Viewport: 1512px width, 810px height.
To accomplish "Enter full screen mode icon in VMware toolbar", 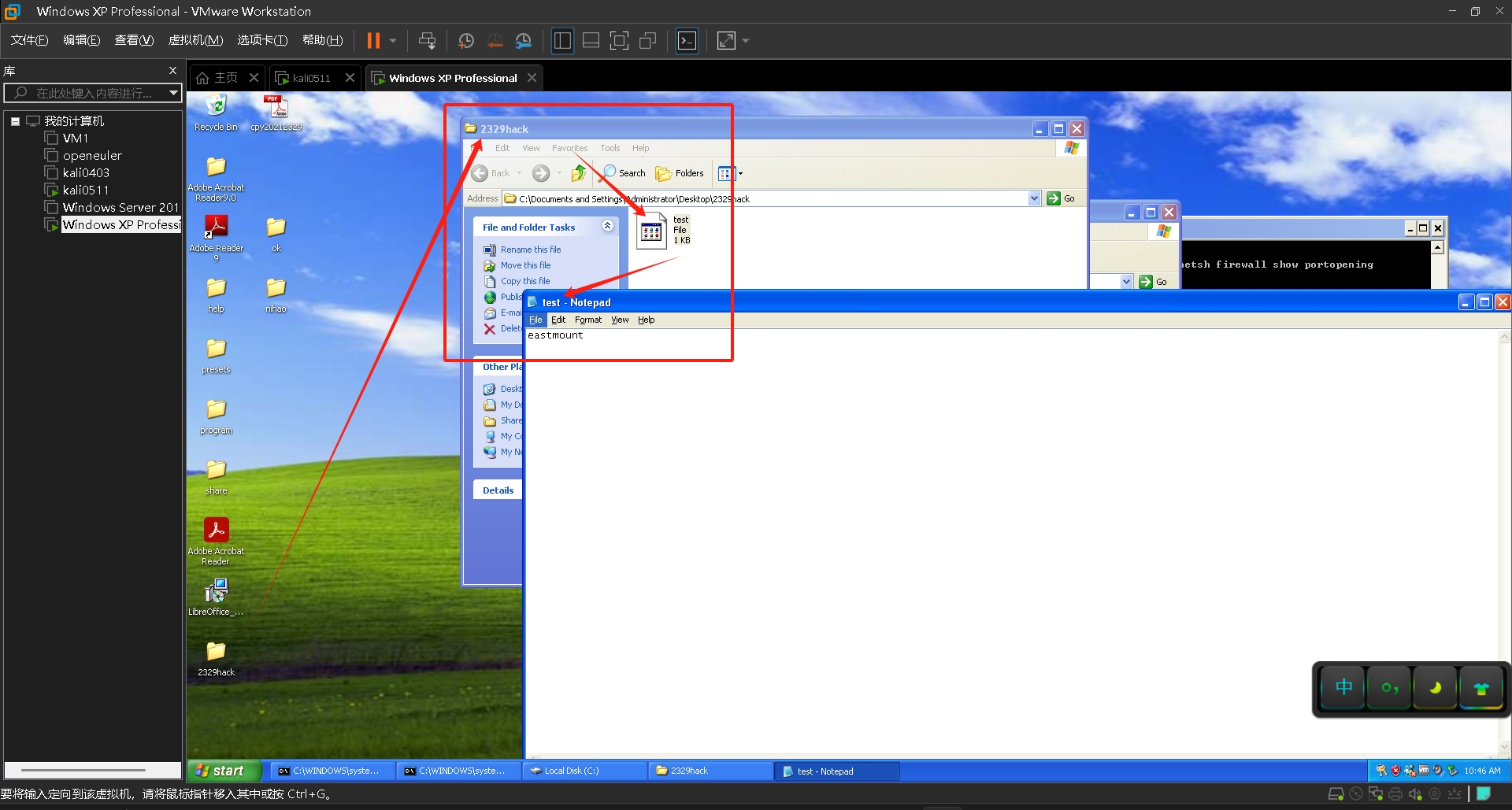I will pyautogui.click(x=620, y=41).
